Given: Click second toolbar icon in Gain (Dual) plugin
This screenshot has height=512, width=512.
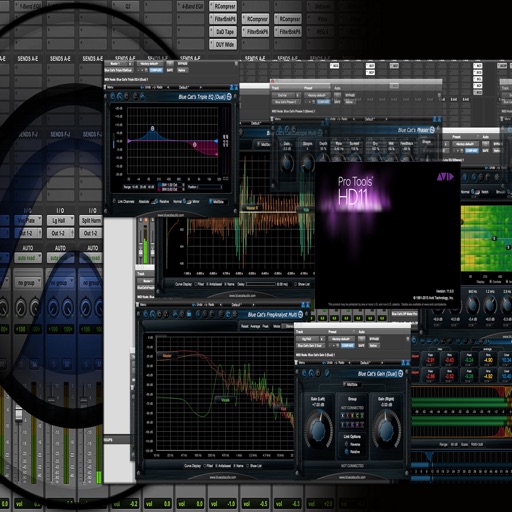Looking at the screenshot, I should coord(311,373).
